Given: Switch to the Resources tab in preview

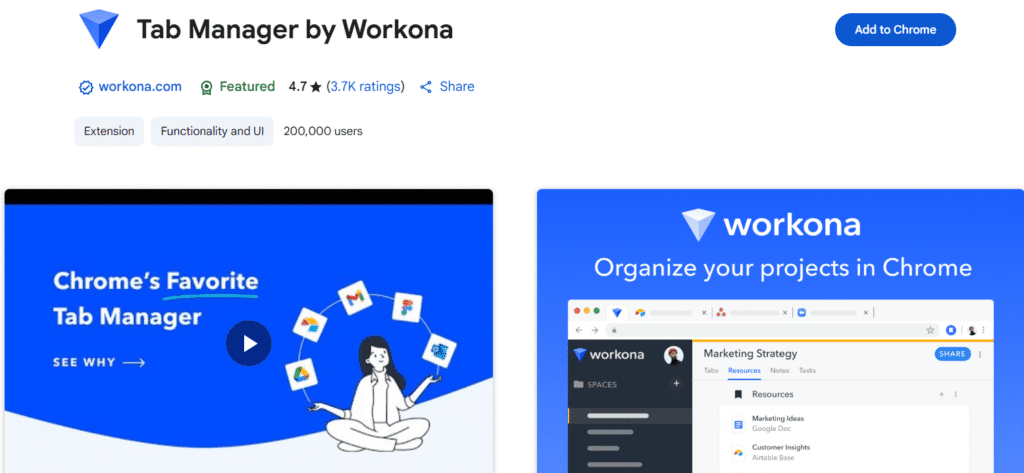Looking at the screenshot, I should (744, 370).
